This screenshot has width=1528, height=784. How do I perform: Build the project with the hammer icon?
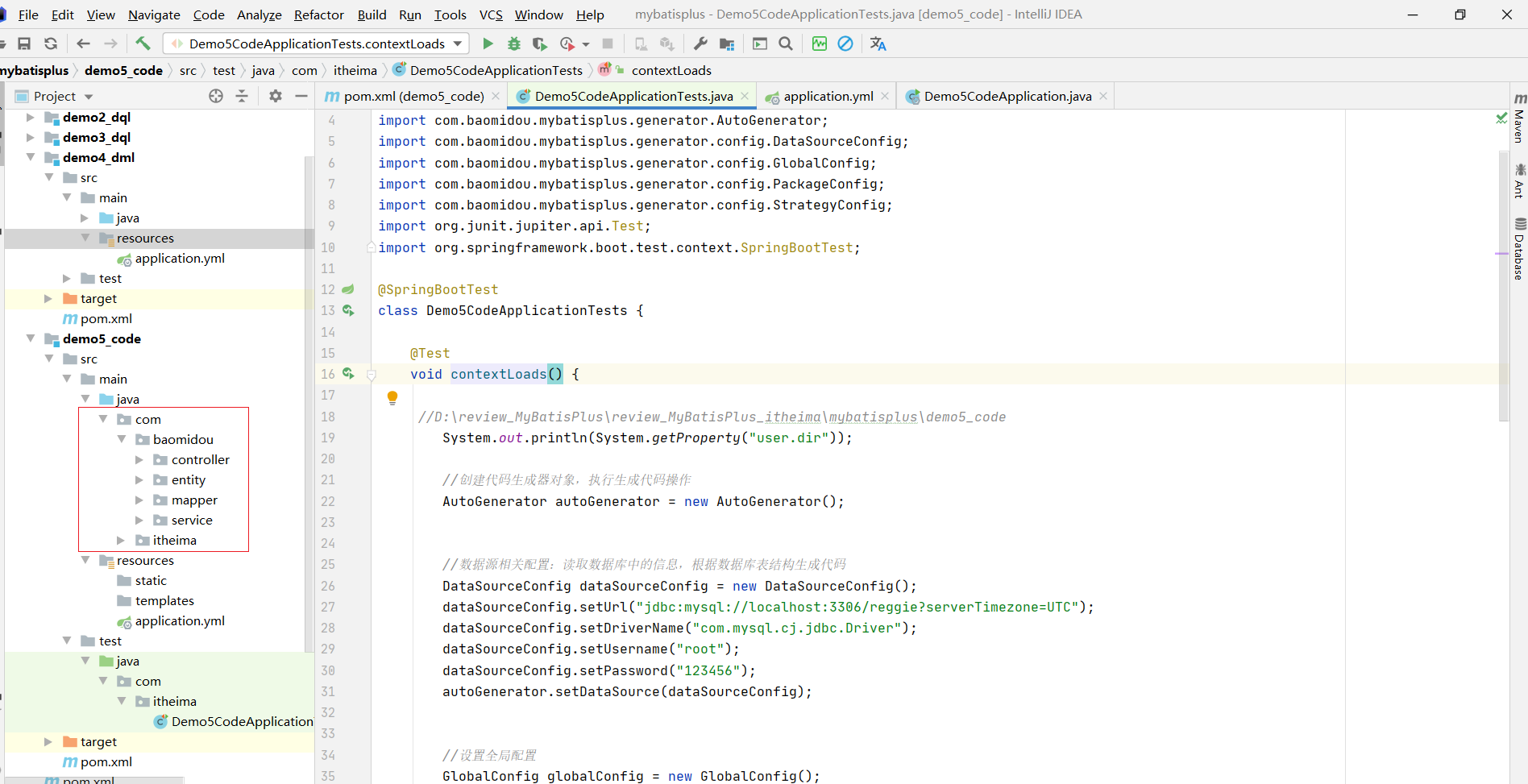coord(143,44)
